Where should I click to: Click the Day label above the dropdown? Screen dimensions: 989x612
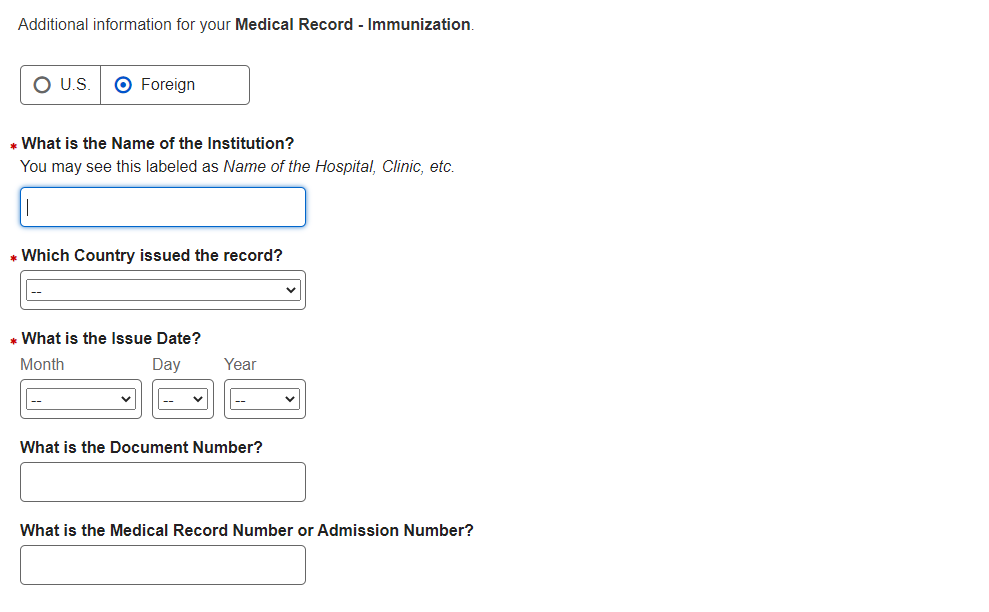point(166,364)
